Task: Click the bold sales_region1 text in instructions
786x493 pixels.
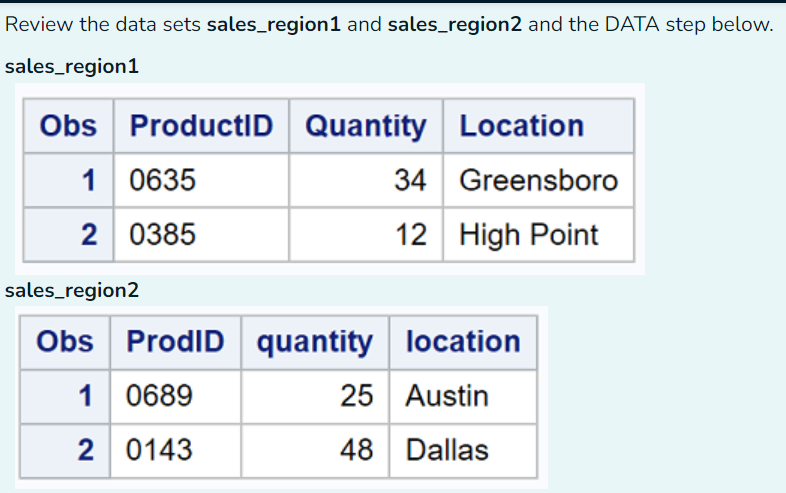Action: [x=274, y=24]
